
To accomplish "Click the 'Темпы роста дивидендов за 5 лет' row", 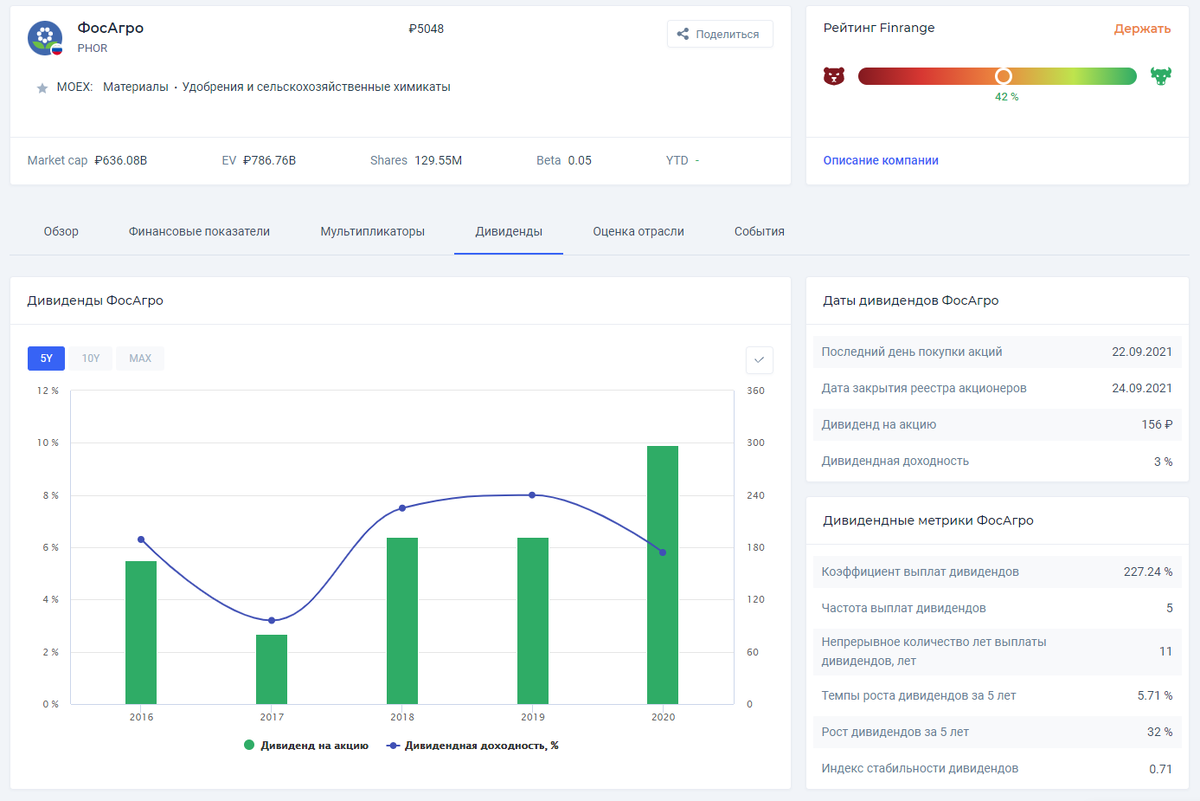I will tap(997, 695).
